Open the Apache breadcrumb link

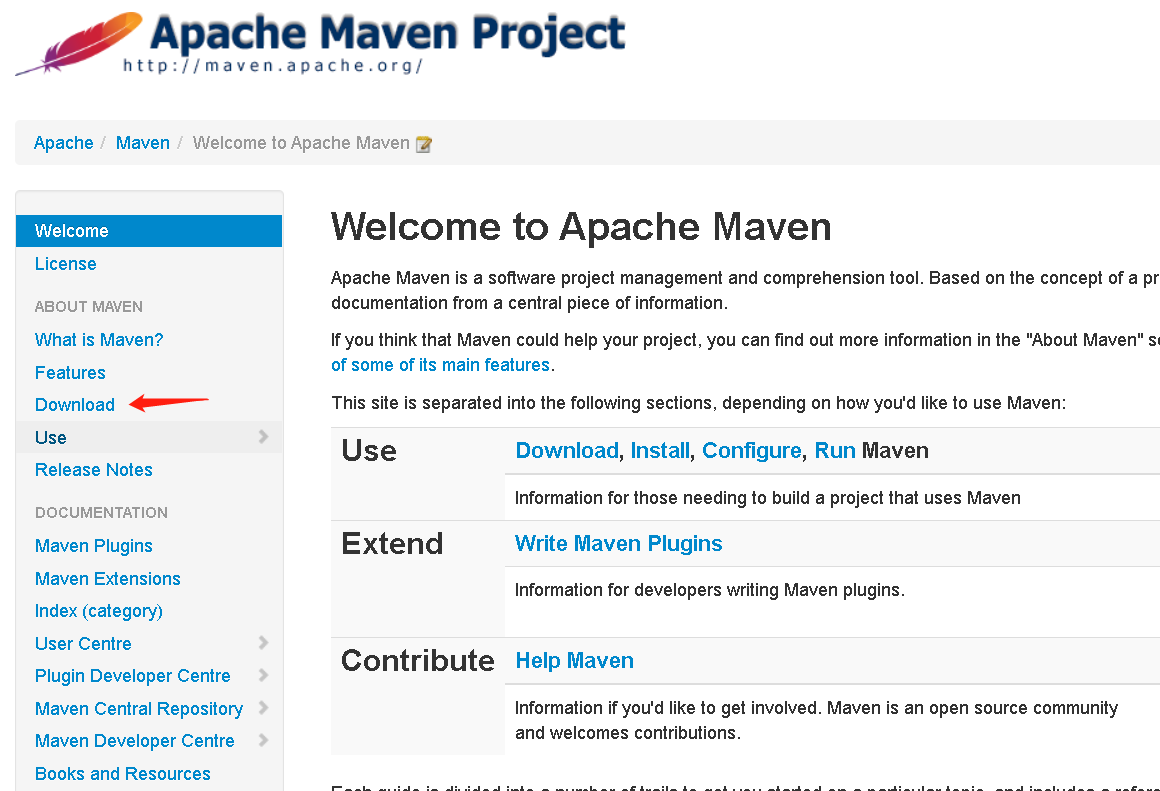(64, 143)
